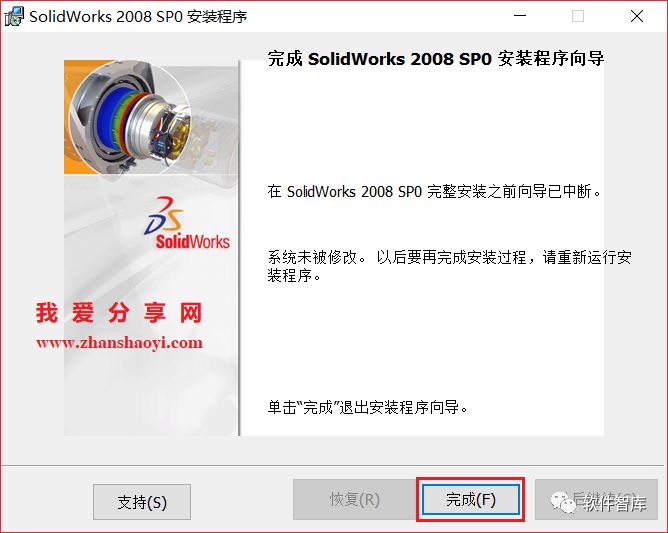Click the SolidWorks 2008 SP0 安装程序 title text
The height and width of the screenshot is (533, 668).
coord(138,17)
